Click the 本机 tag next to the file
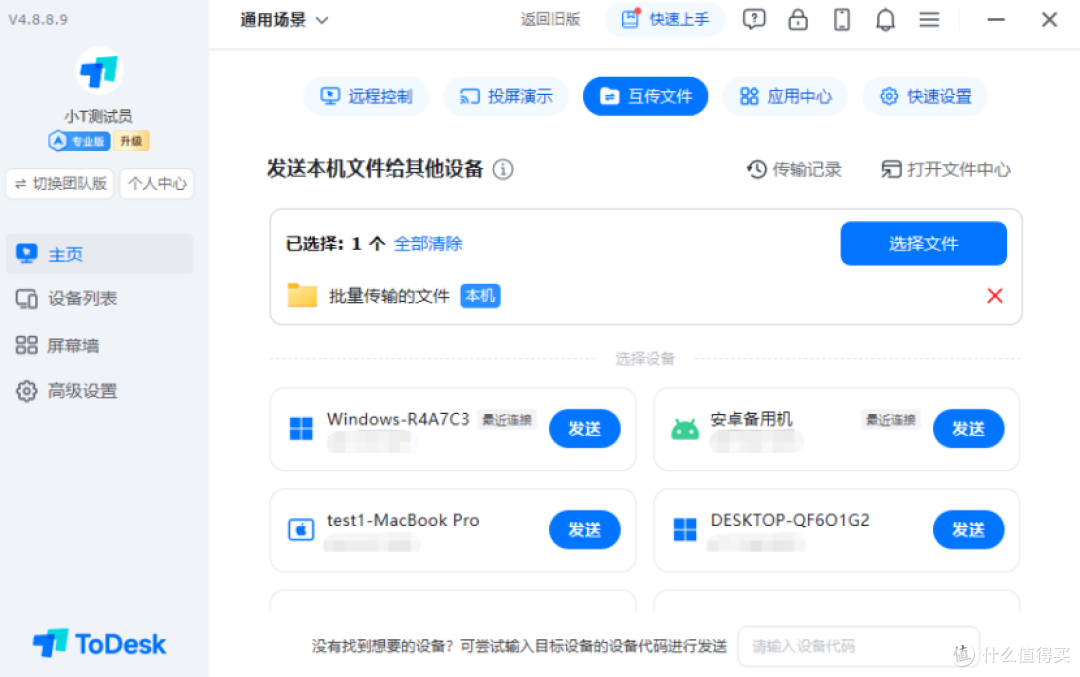Screen dimensions: 1080x677 pos(480,296)
